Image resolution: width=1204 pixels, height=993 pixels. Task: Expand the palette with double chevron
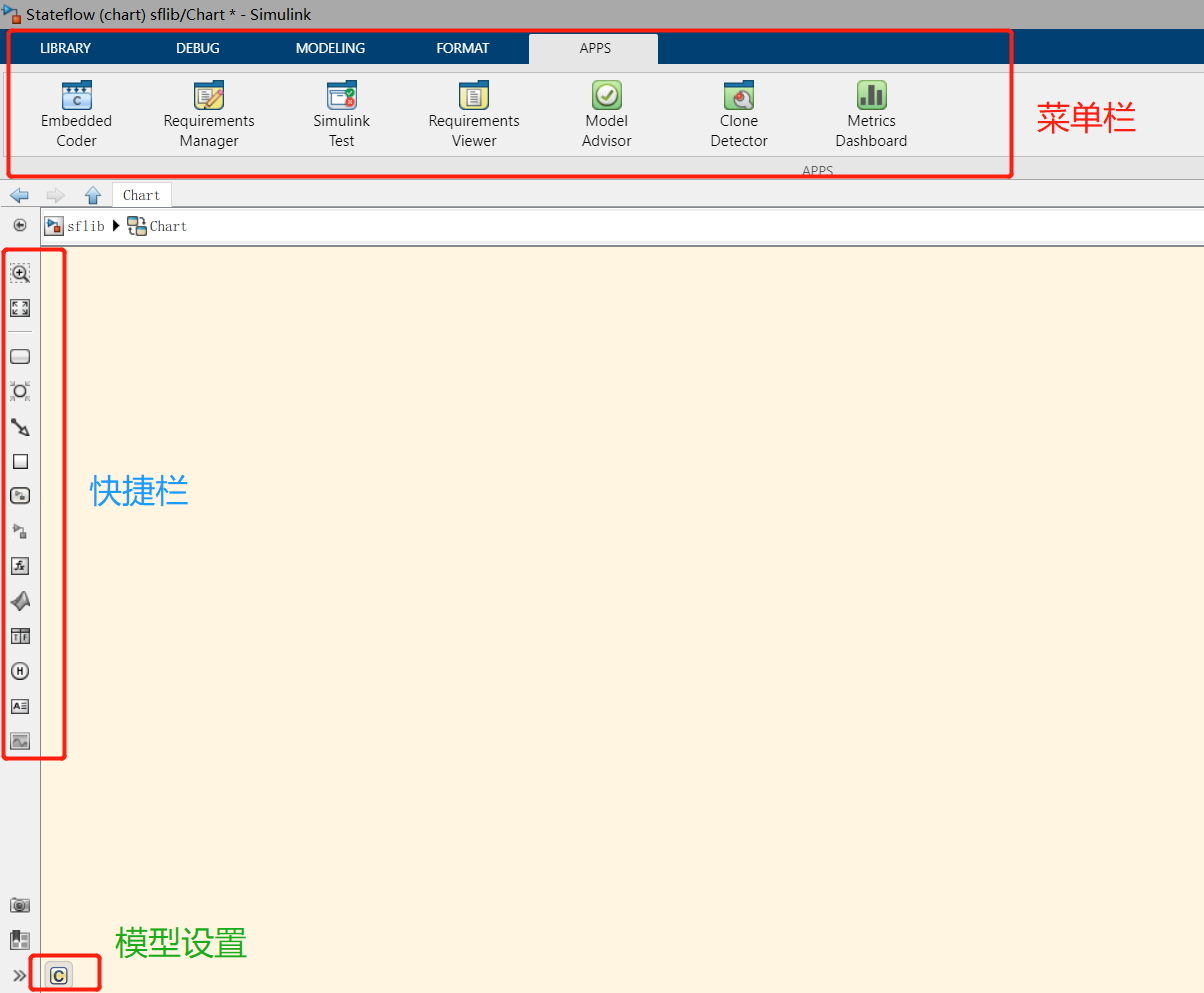pyautogui.click(x=19, y=975)
